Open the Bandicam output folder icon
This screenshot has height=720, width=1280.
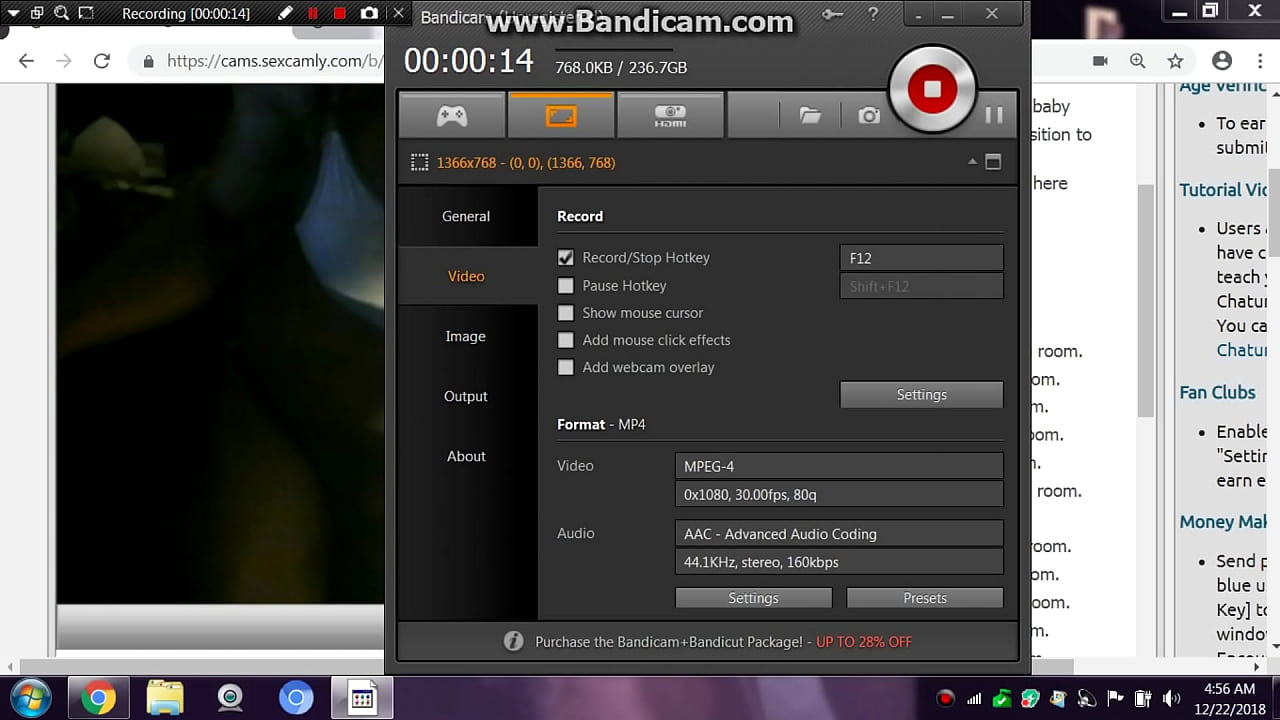810,116
